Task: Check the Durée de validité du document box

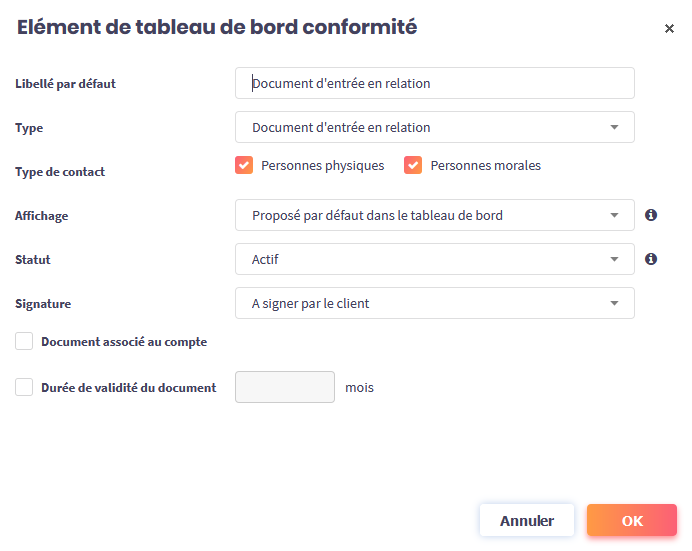Action: point(25,387)
